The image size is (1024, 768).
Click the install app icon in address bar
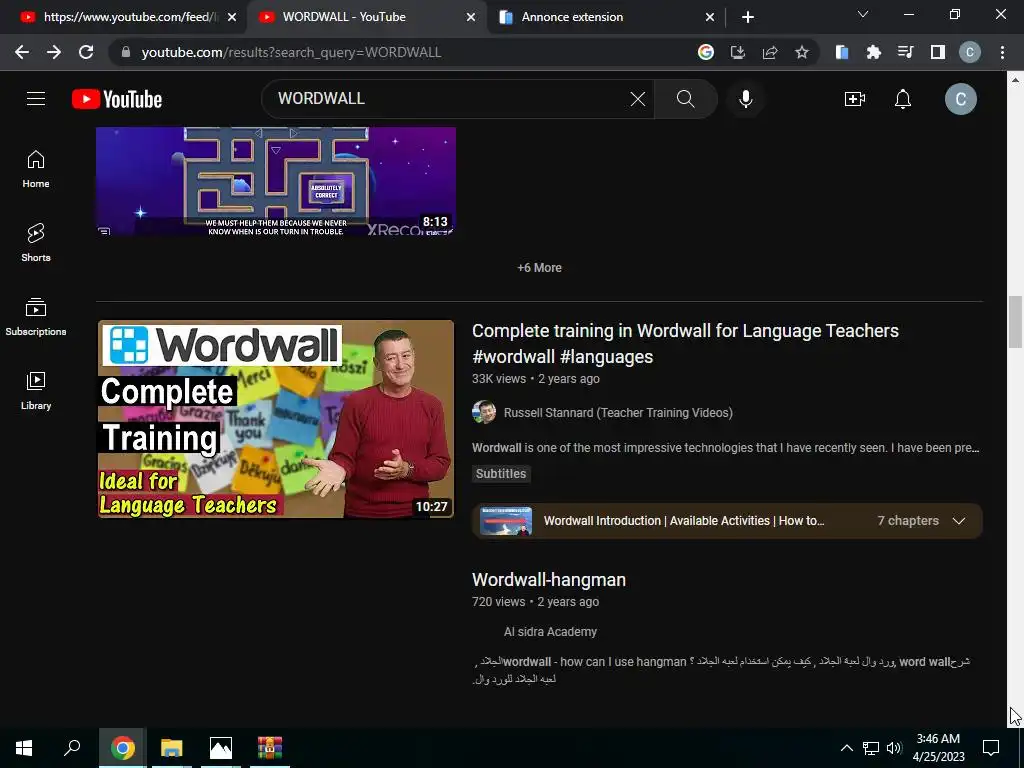pyautogui.click(x=737, y=52)
